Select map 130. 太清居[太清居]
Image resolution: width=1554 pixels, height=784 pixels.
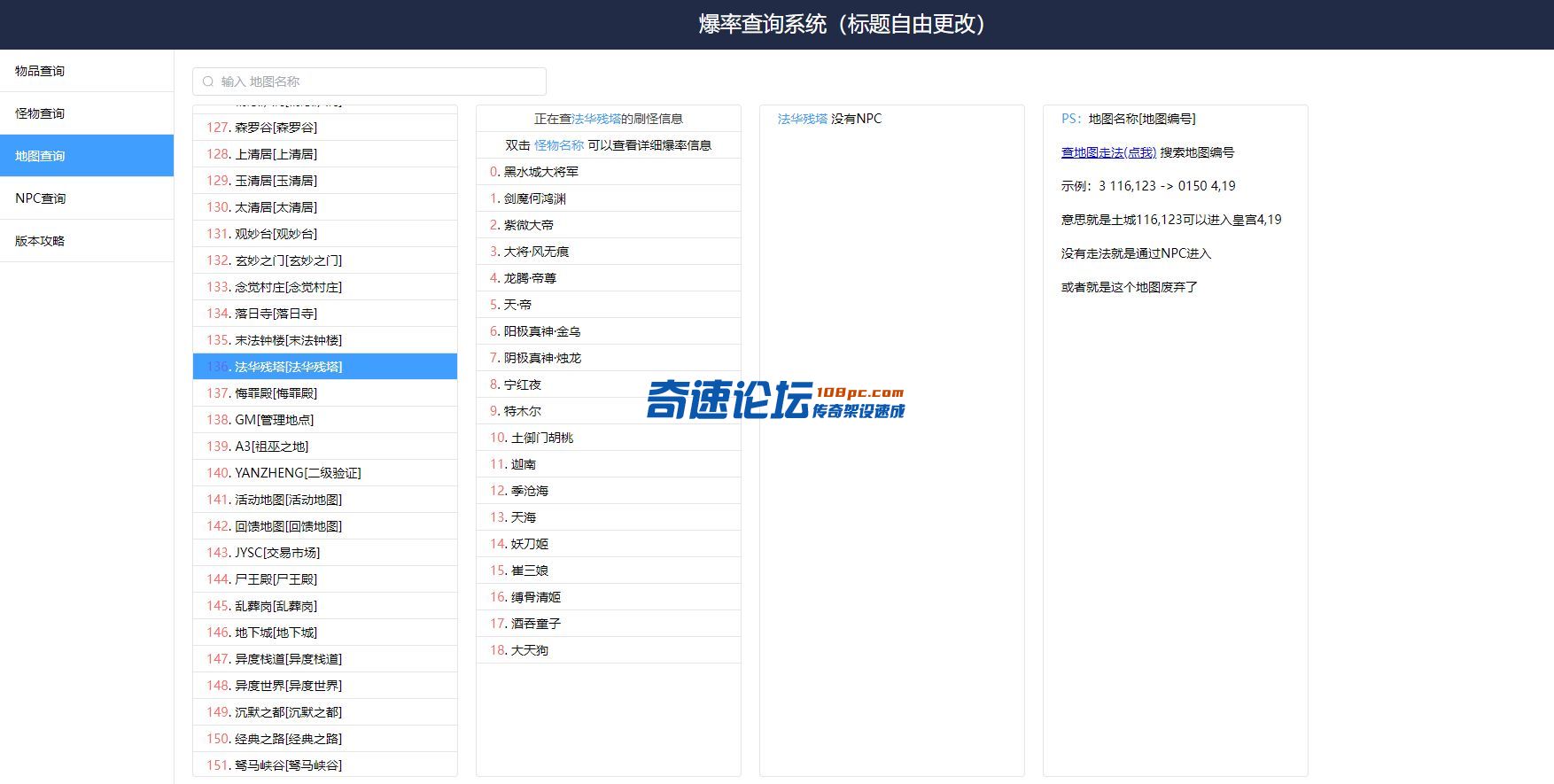325,207
